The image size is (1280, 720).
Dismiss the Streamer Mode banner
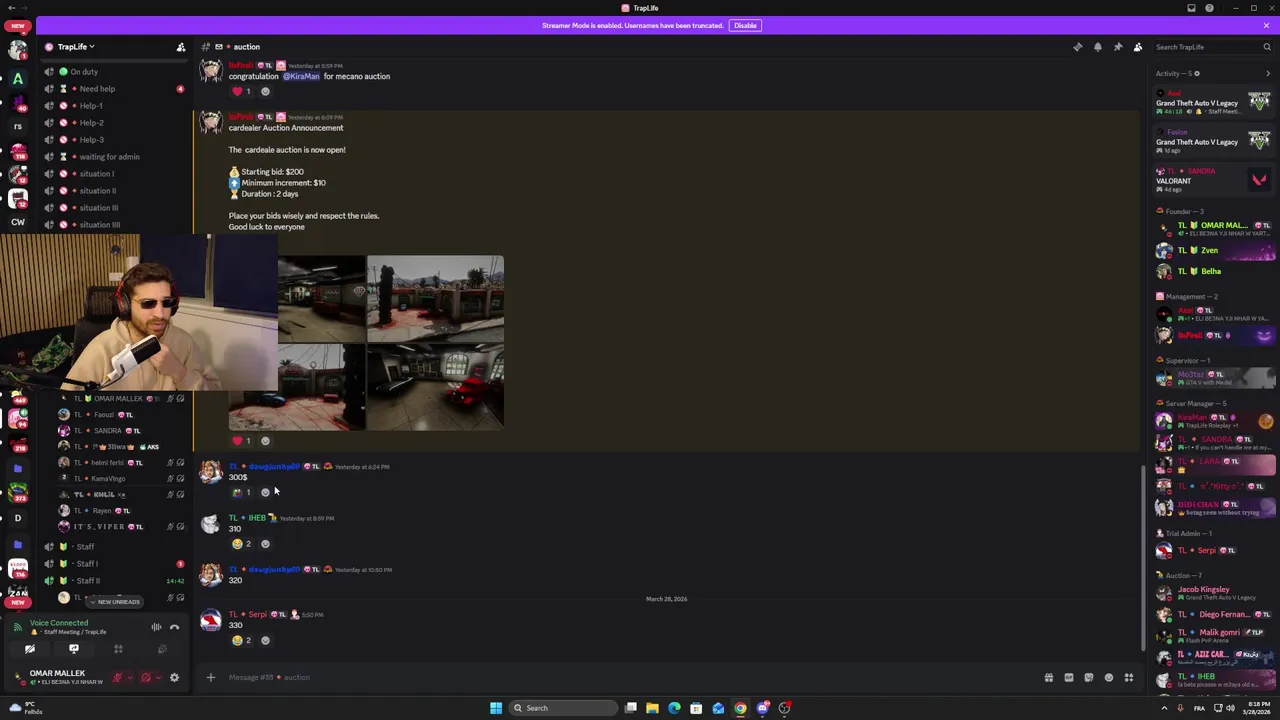1266,25
